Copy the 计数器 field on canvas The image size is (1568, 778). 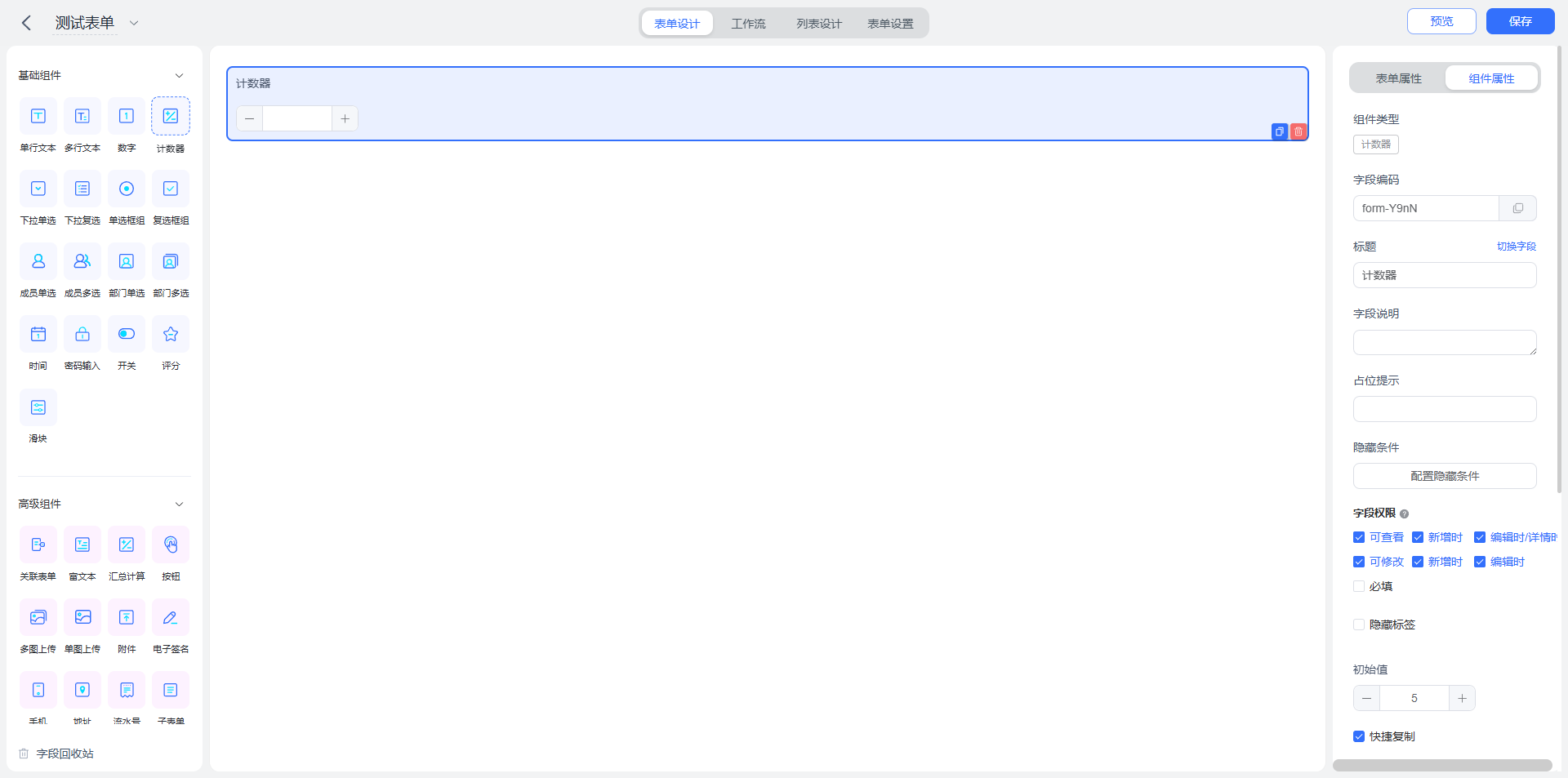point(1280,131)
